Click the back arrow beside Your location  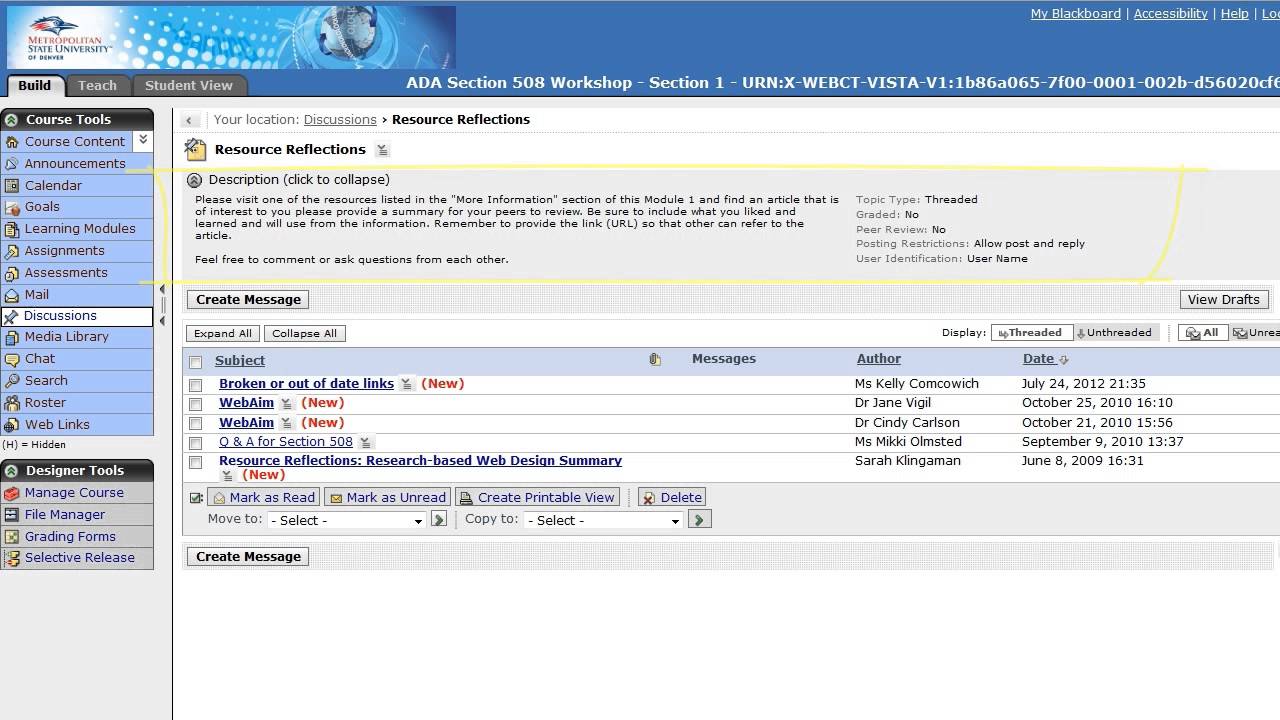[x=189, y=120]
